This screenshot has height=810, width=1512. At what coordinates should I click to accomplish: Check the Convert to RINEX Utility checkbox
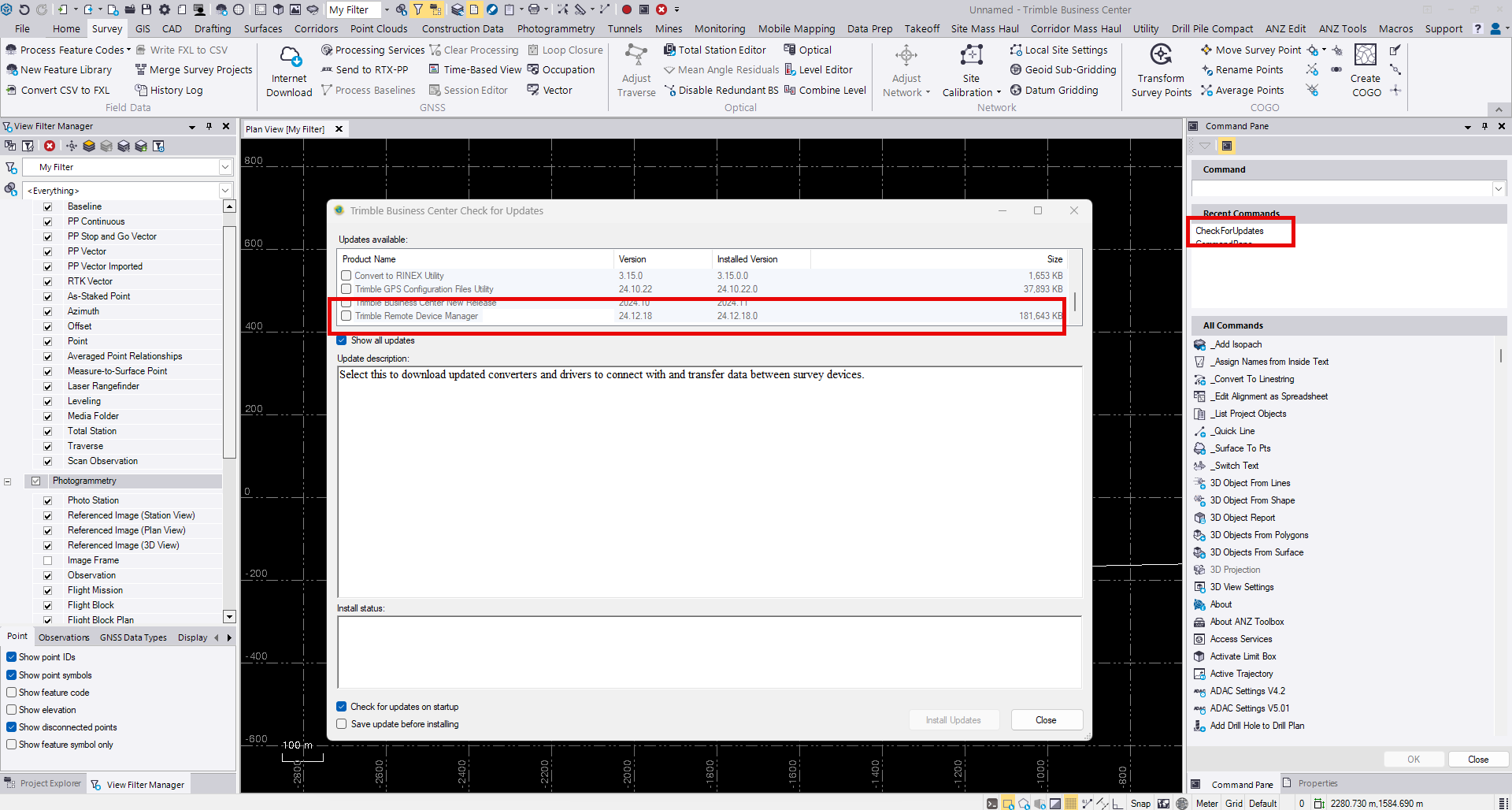click(346, 276)
